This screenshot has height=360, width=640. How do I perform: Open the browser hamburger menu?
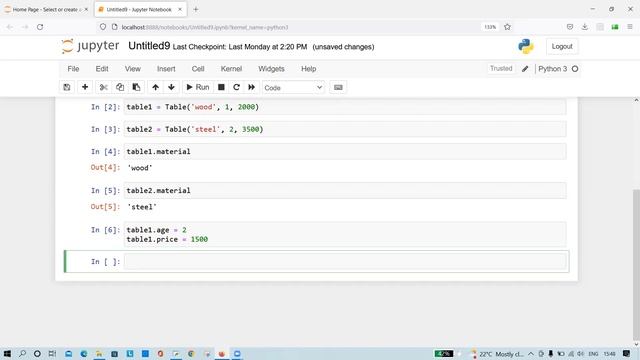(x=630, y=27)
